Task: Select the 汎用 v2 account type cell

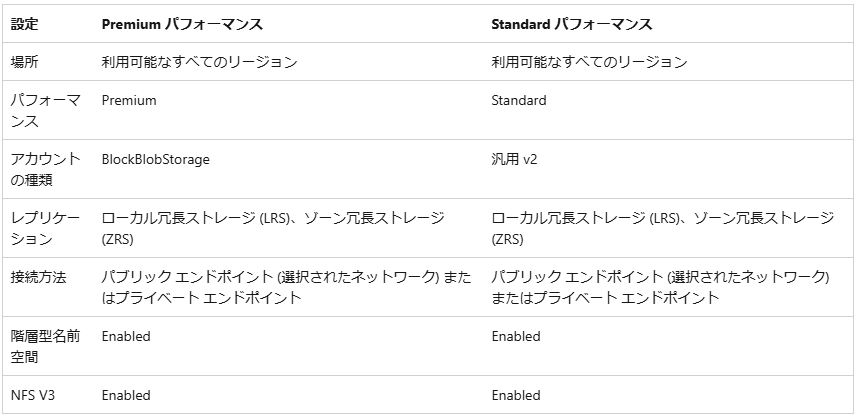Action: point(514,160)
